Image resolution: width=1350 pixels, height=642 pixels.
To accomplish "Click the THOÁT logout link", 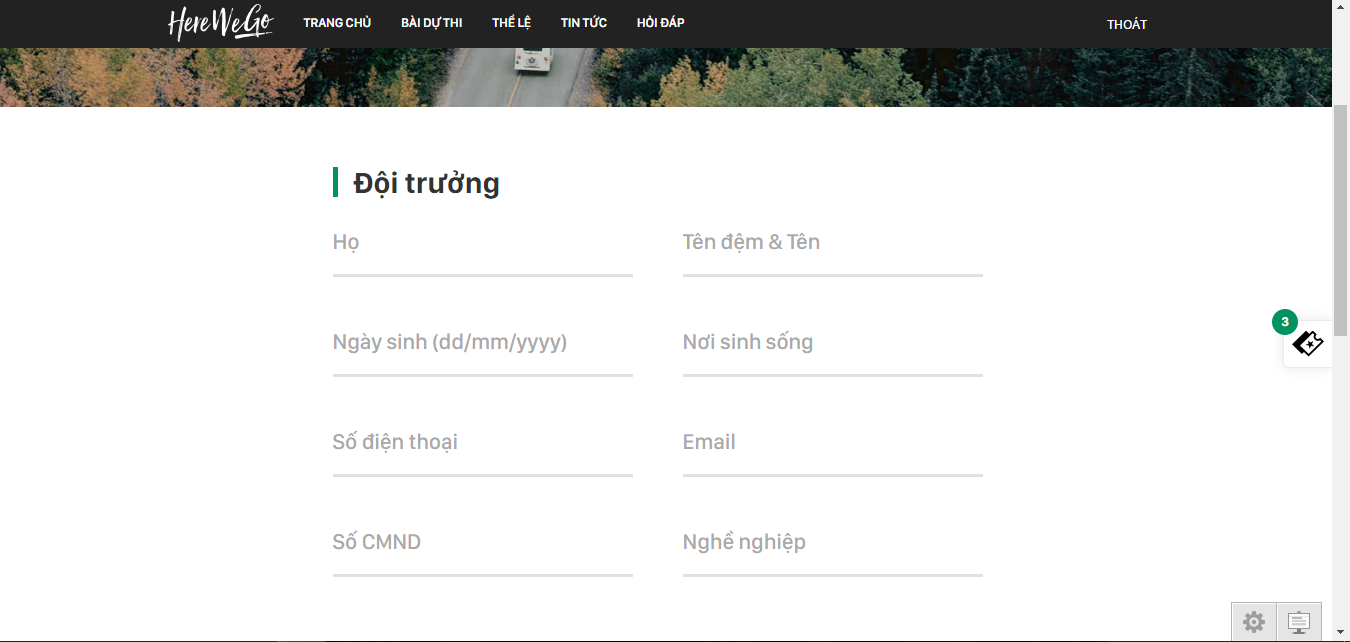I will pyautogui.click(x=1127, y=25).
